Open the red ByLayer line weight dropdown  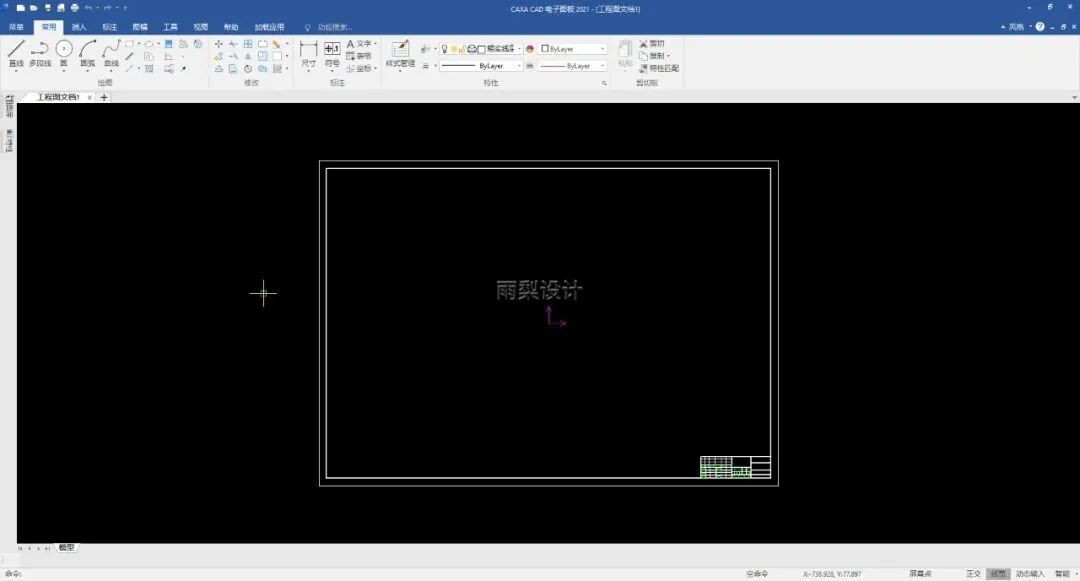[x=573, y=66]
